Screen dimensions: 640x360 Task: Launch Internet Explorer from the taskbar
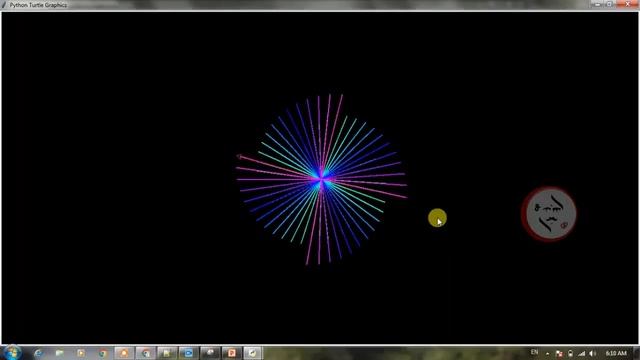(39, 353)
